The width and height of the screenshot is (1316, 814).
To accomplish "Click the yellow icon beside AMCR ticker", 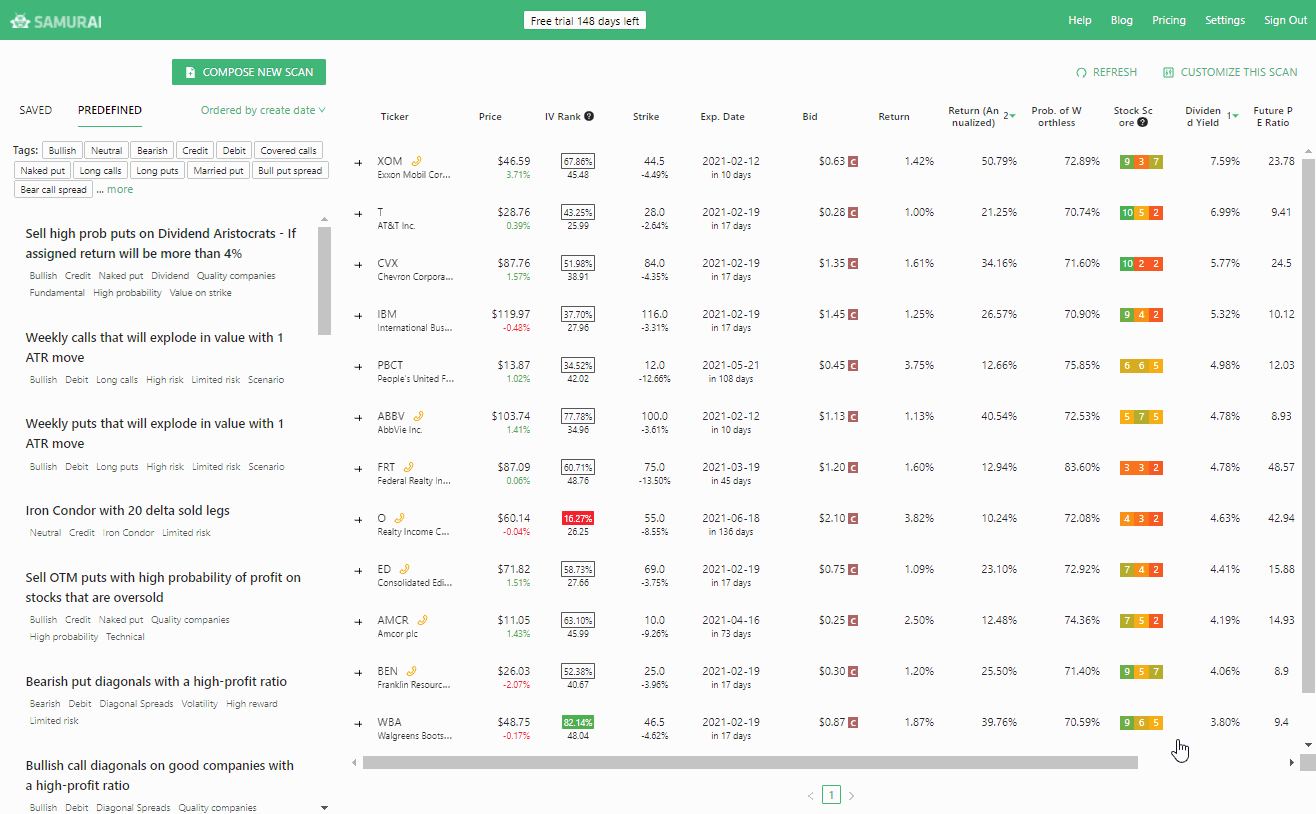I will pyautogui.click(x=422, y=620).
